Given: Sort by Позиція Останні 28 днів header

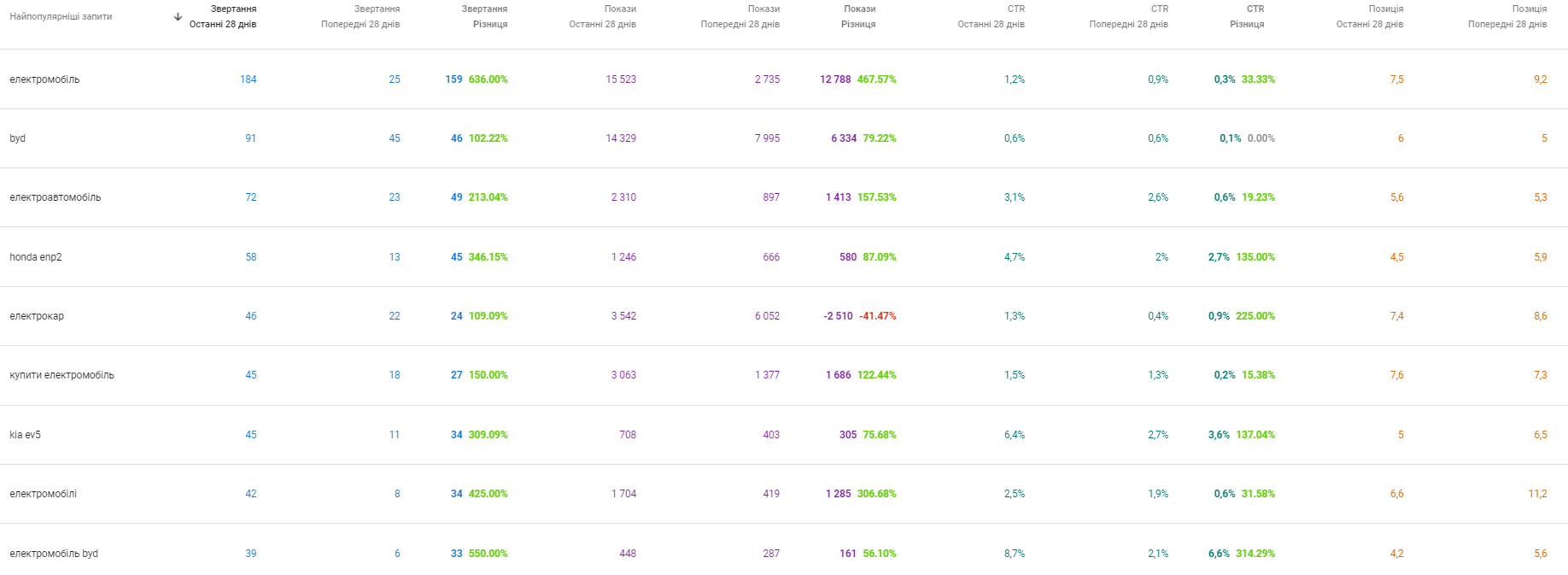Looking at the screenshot, I should tap(1370, 16).
